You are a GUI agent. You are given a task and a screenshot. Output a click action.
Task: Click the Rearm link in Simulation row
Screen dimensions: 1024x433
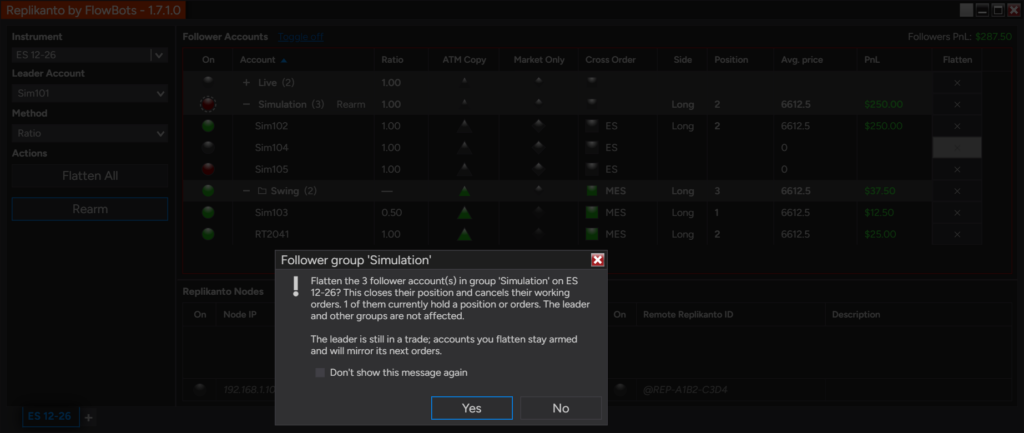(x=351, y=104)
